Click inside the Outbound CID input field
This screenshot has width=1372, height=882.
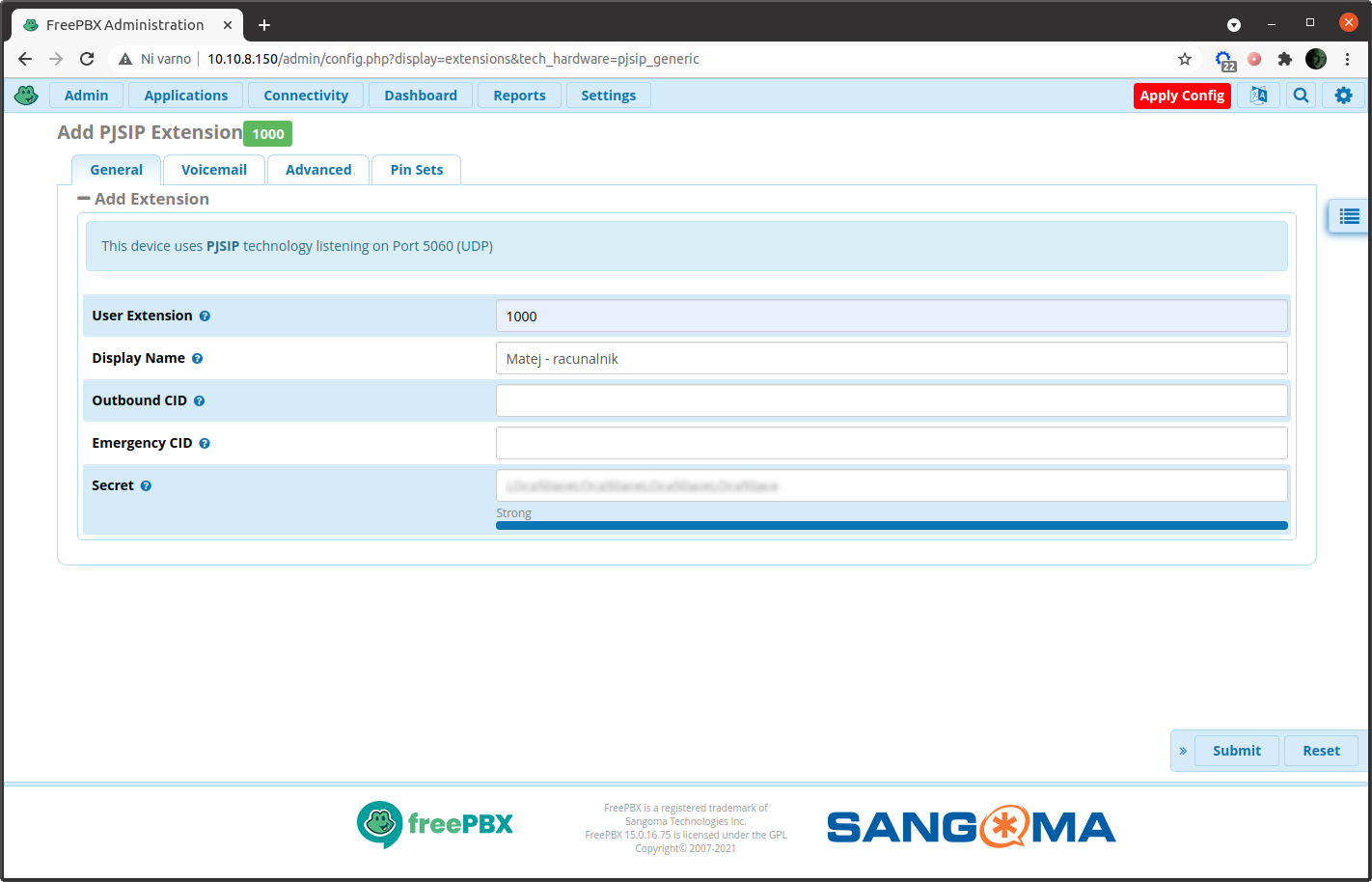(892, 400)
